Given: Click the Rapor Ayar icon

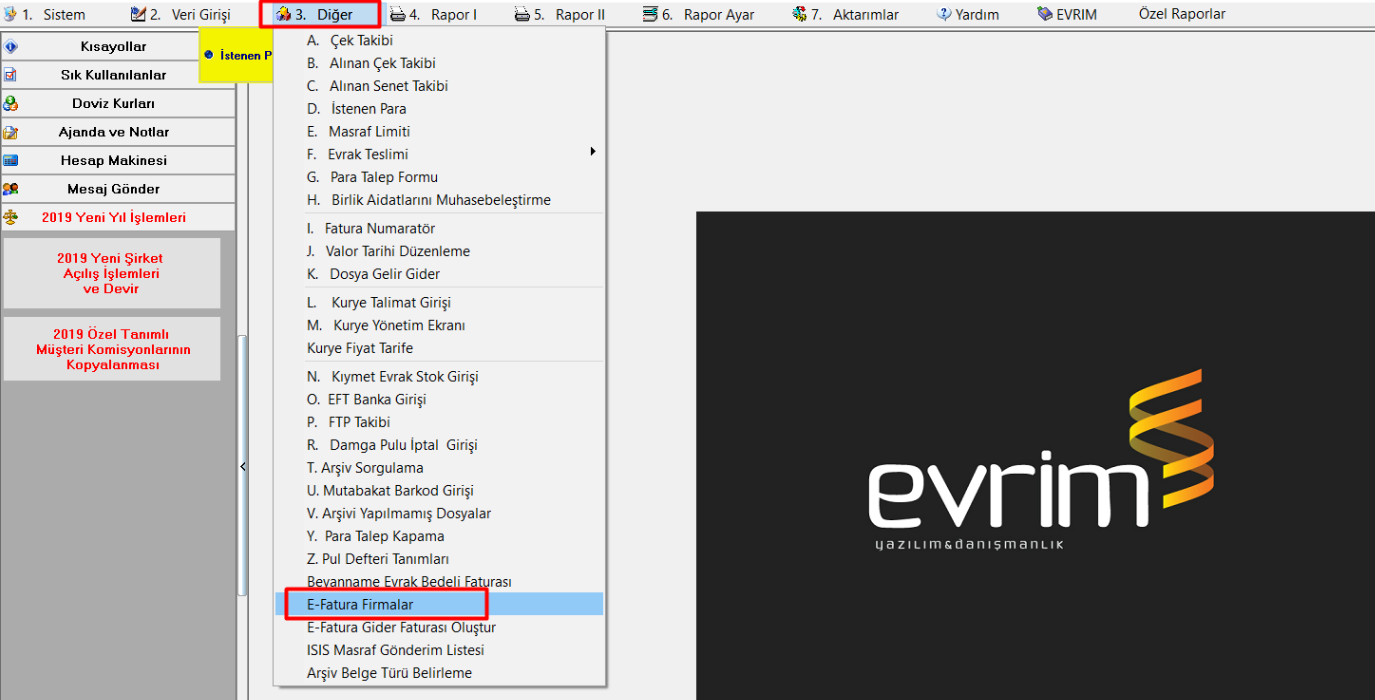Looking at the screenshot, I should tap(650, 14).
